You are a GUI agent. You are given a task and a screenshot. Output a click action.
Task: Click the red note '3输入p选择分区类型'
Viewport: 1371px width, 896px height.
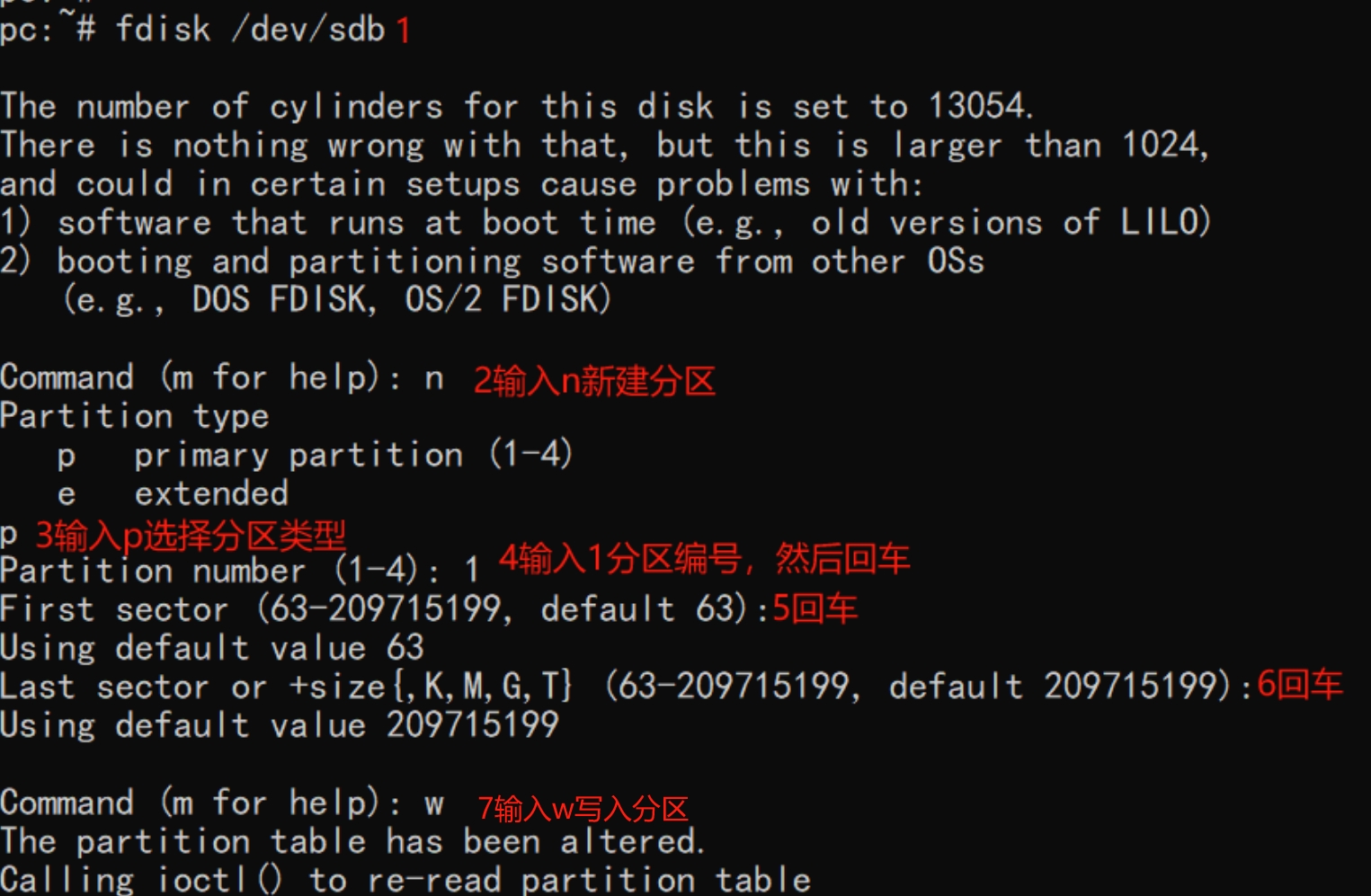tap(191, 537)
